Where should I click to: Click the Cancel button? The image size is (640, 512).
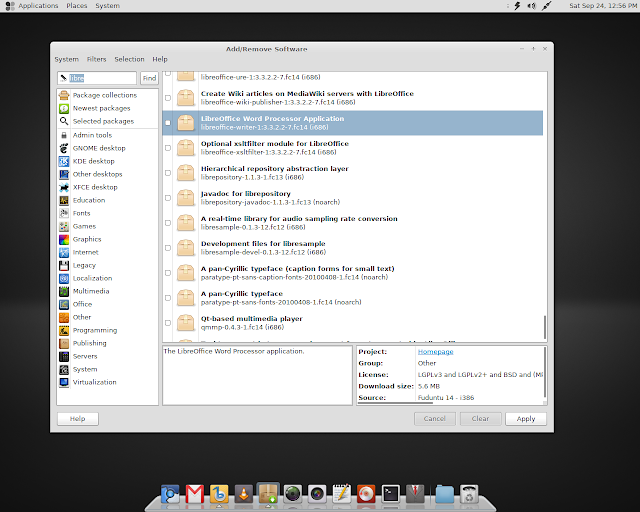tap(435, 419)
